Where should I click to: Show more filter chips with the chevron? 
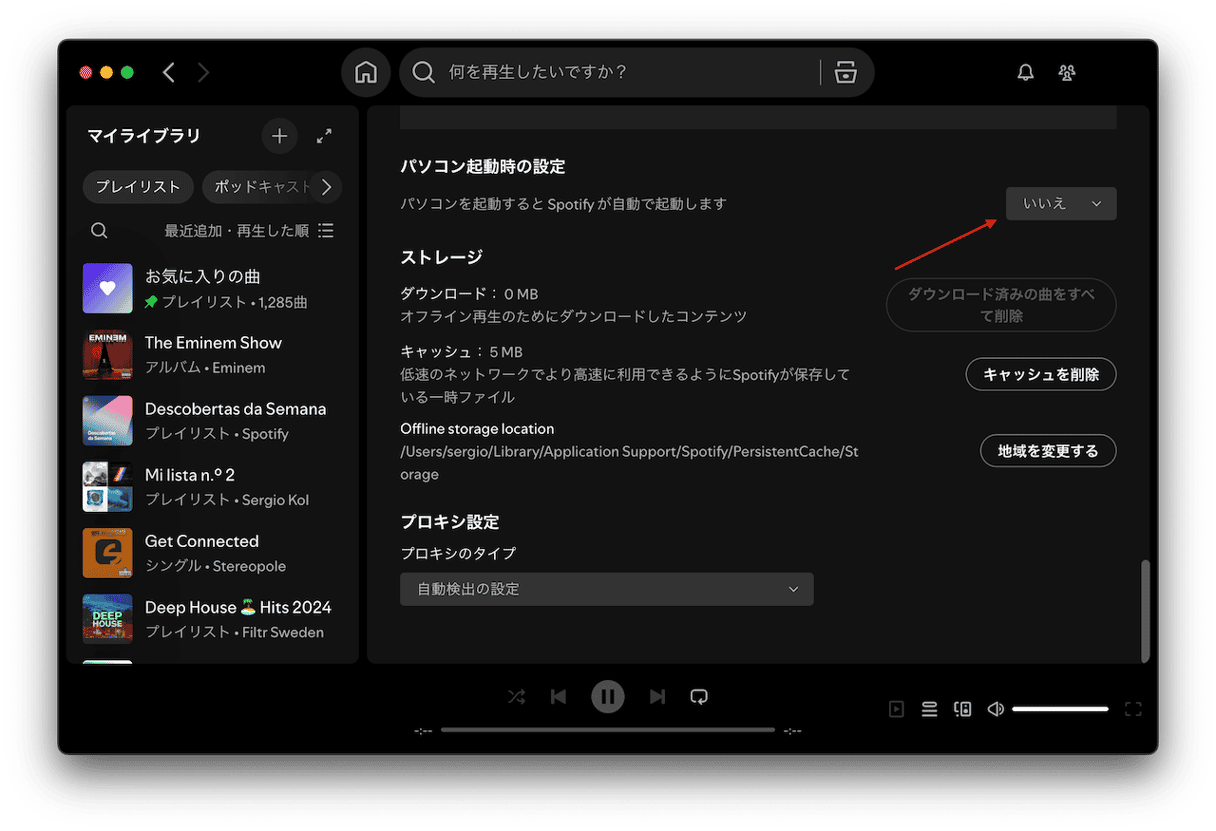click(326, 187)
